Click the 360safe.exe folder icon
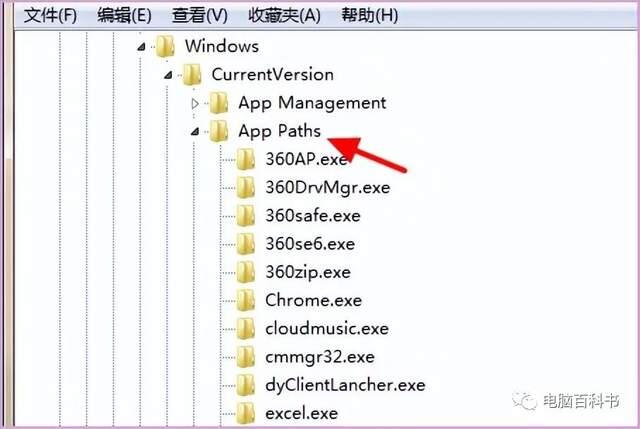 [246, 216]
